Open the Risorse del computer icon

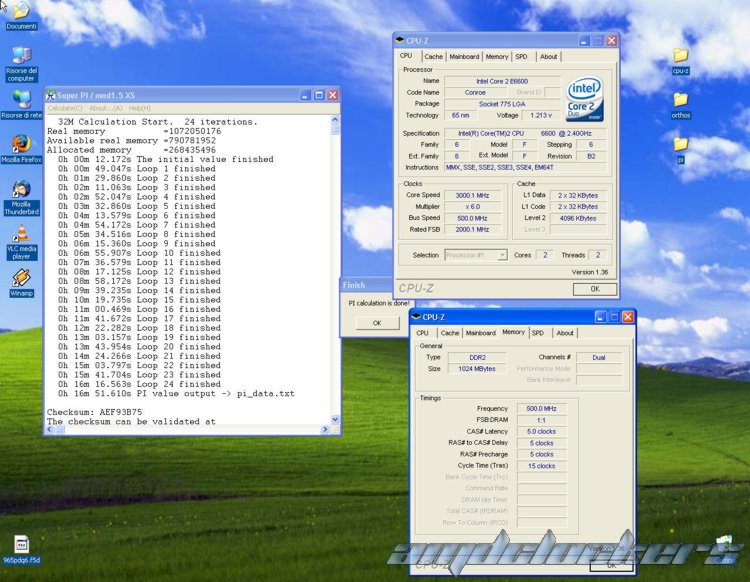(20, 55)
